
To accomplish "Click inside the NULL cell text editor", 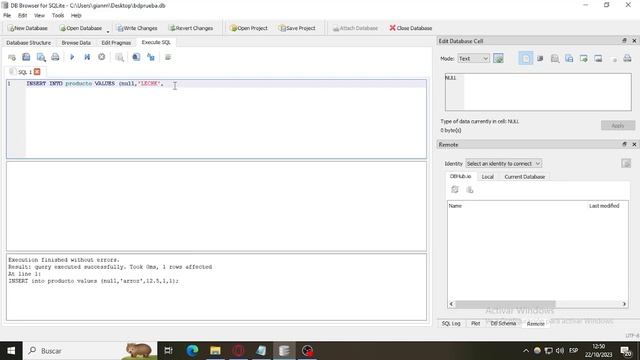I will tap(538, 92).
